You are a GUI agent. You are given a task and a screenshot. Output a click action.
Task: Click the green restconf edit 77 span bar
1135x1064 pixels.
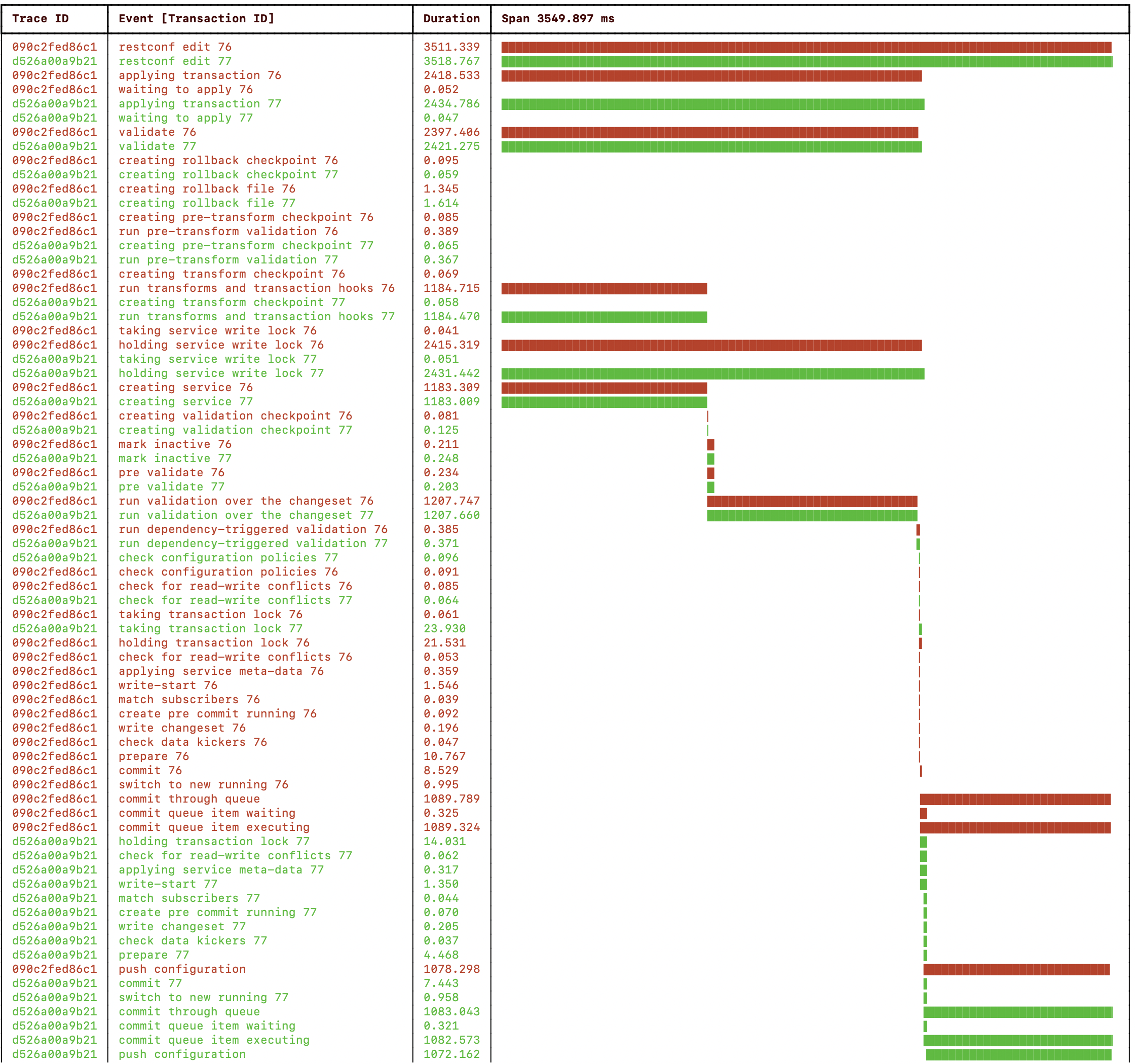(806, 62)
